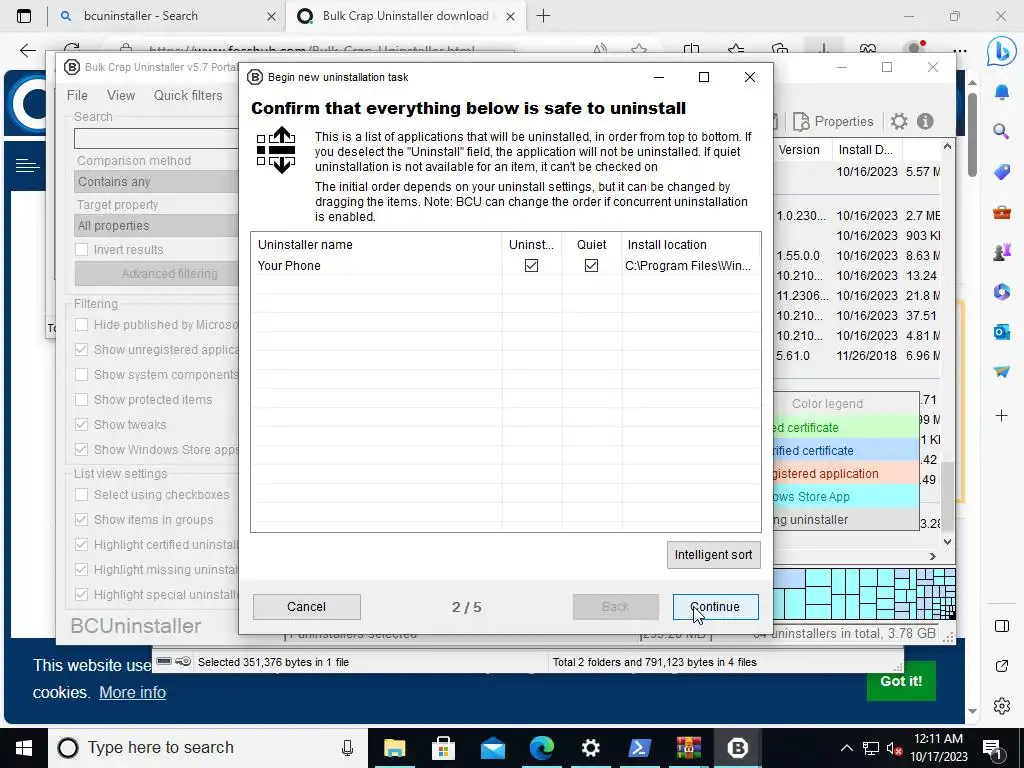The image size is (1024, 768).
Task: Open BCU settings gear icon
Action: pos(899,121)
